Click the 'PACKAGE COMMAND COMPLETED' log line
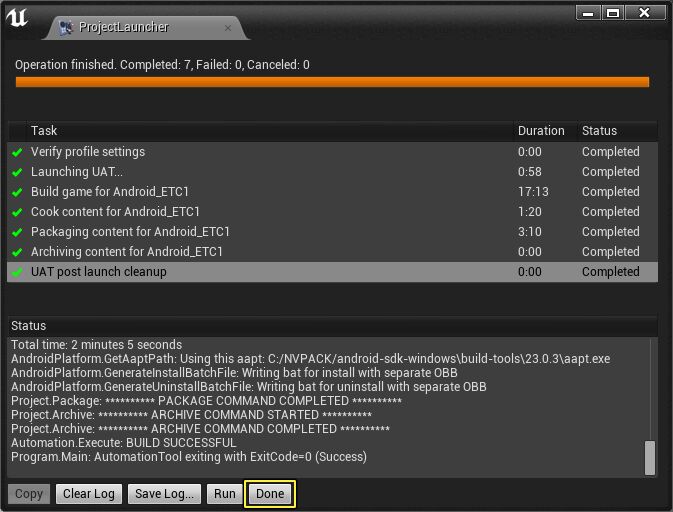The image size is (673, 512). pos(206,401)
